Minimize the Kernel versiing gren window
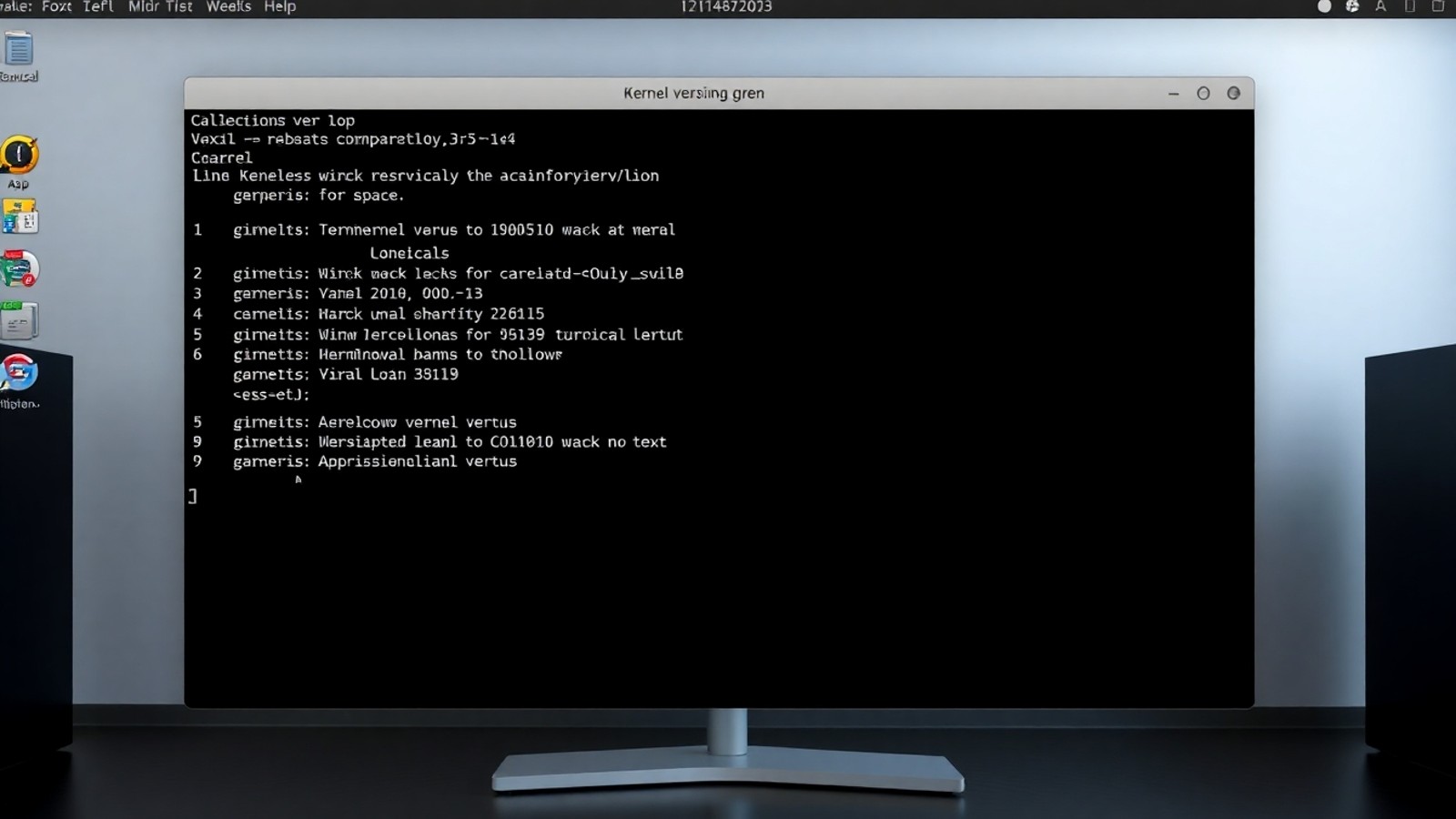Viewport: 1456px width, 819px height. [x=1174, y=94]
